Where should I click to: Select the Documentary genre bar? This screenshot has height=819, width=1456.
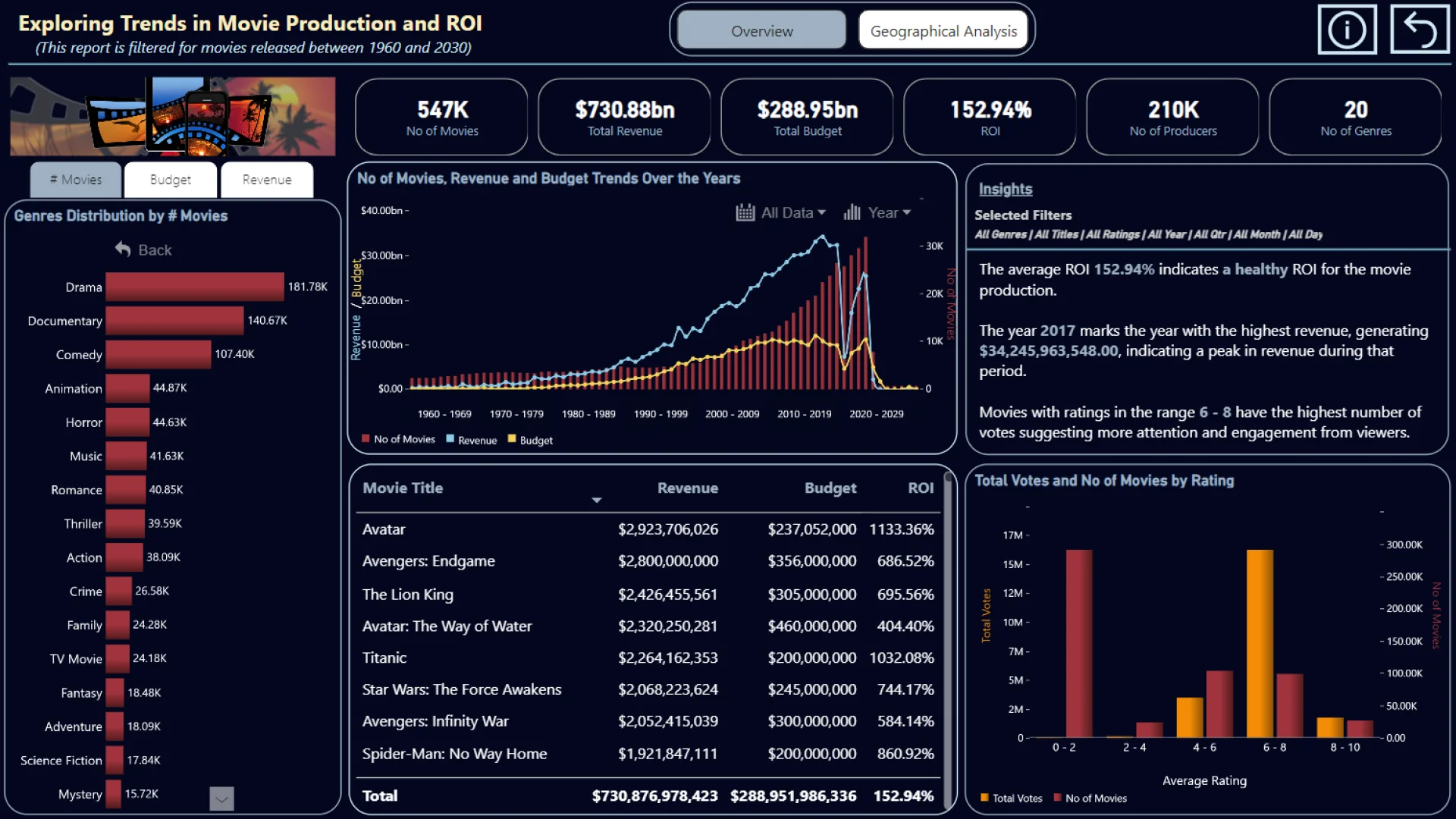[175, 321]
